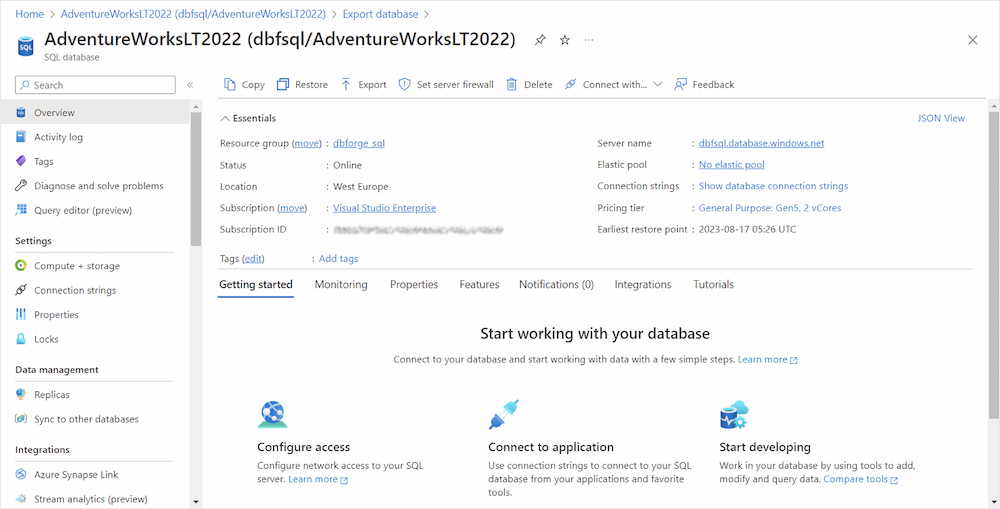
Task: Open the JSON View link
Action: click(x=941, y=118)
